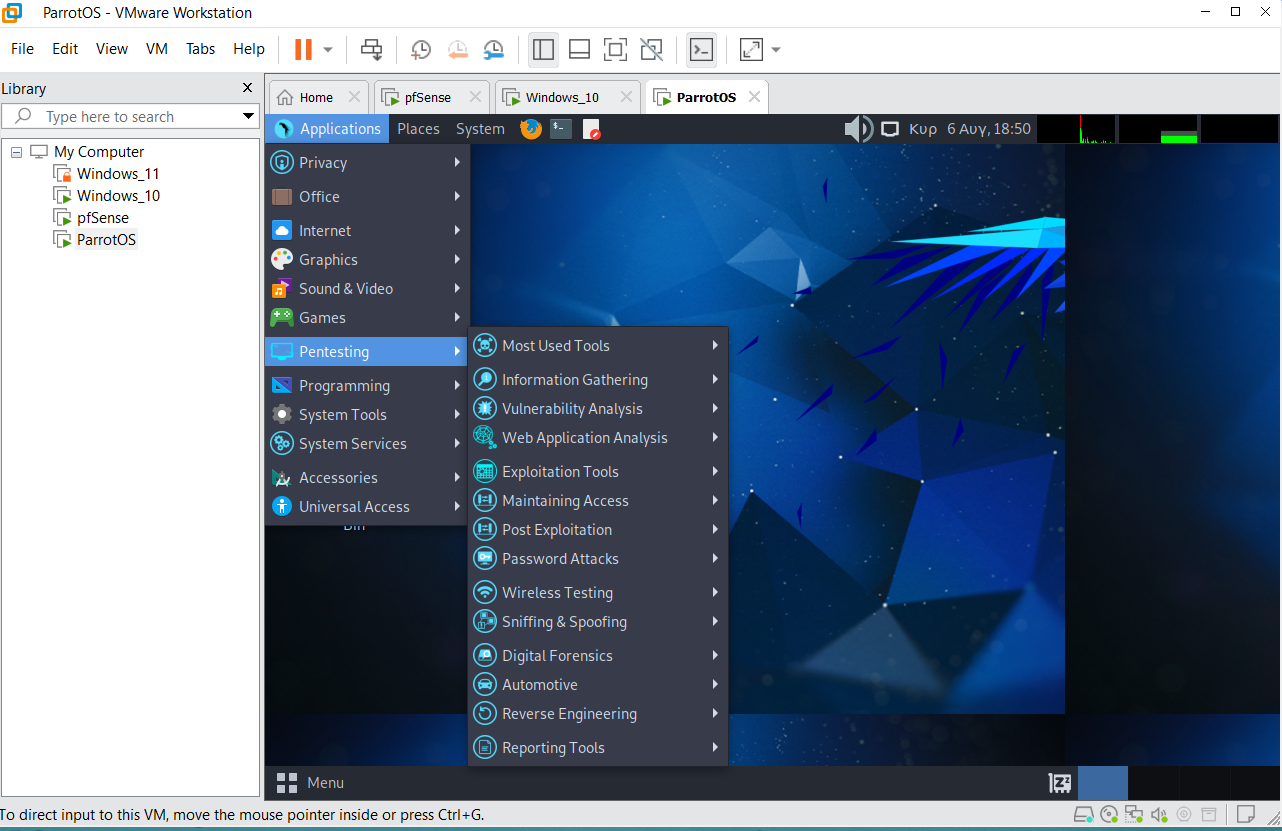Open the System menu in Parrot panel

[480, 128]
